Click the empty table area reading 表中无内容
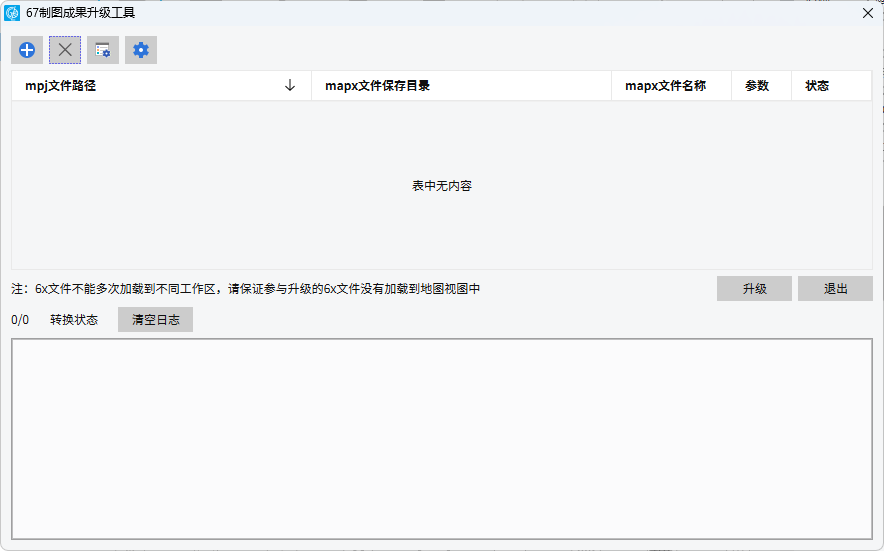This screenshot has height=551, width=884. pyautogui.click(x=441, y=186)
